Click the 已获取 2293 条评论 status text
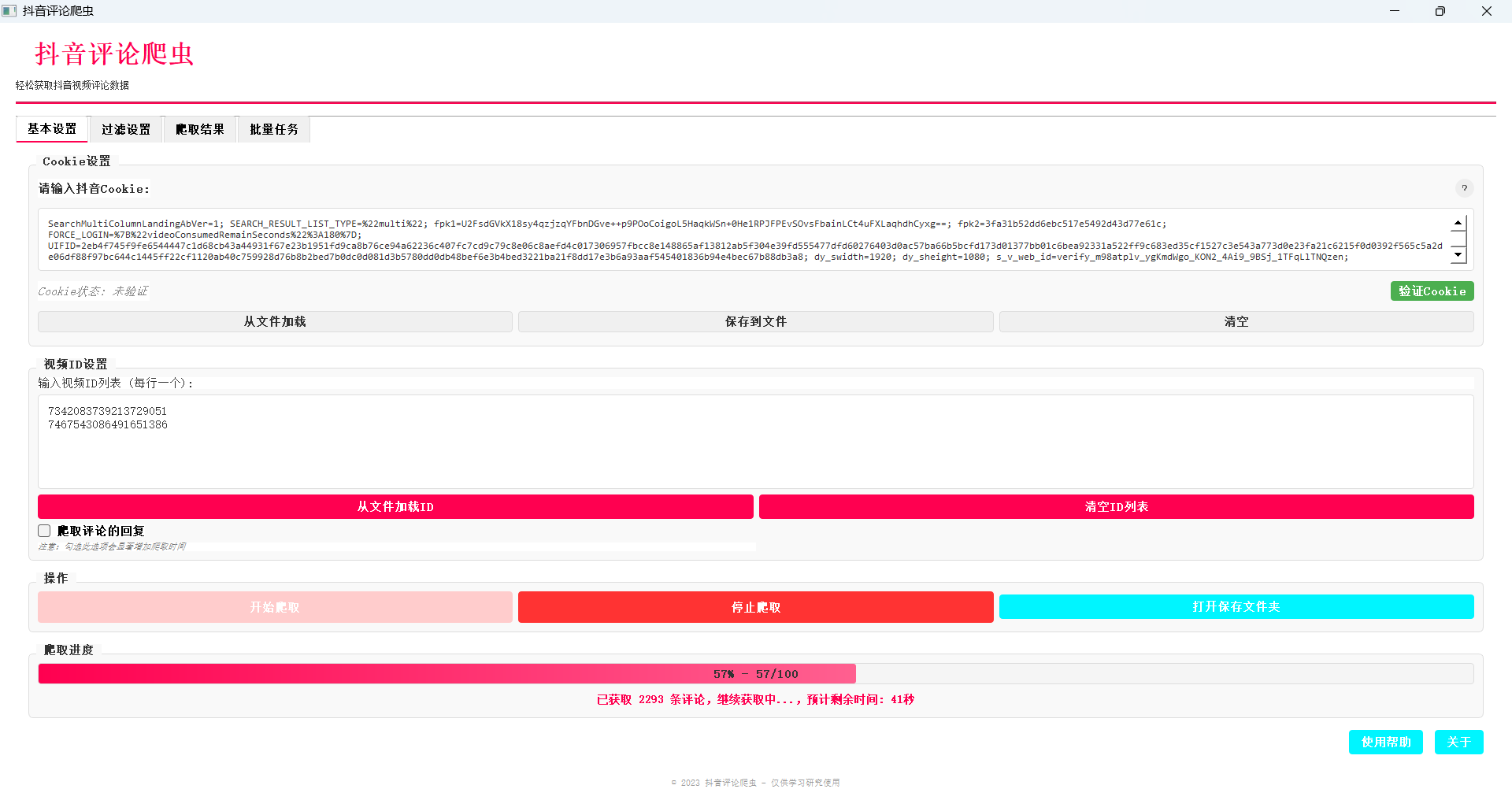 click(755, 699)
